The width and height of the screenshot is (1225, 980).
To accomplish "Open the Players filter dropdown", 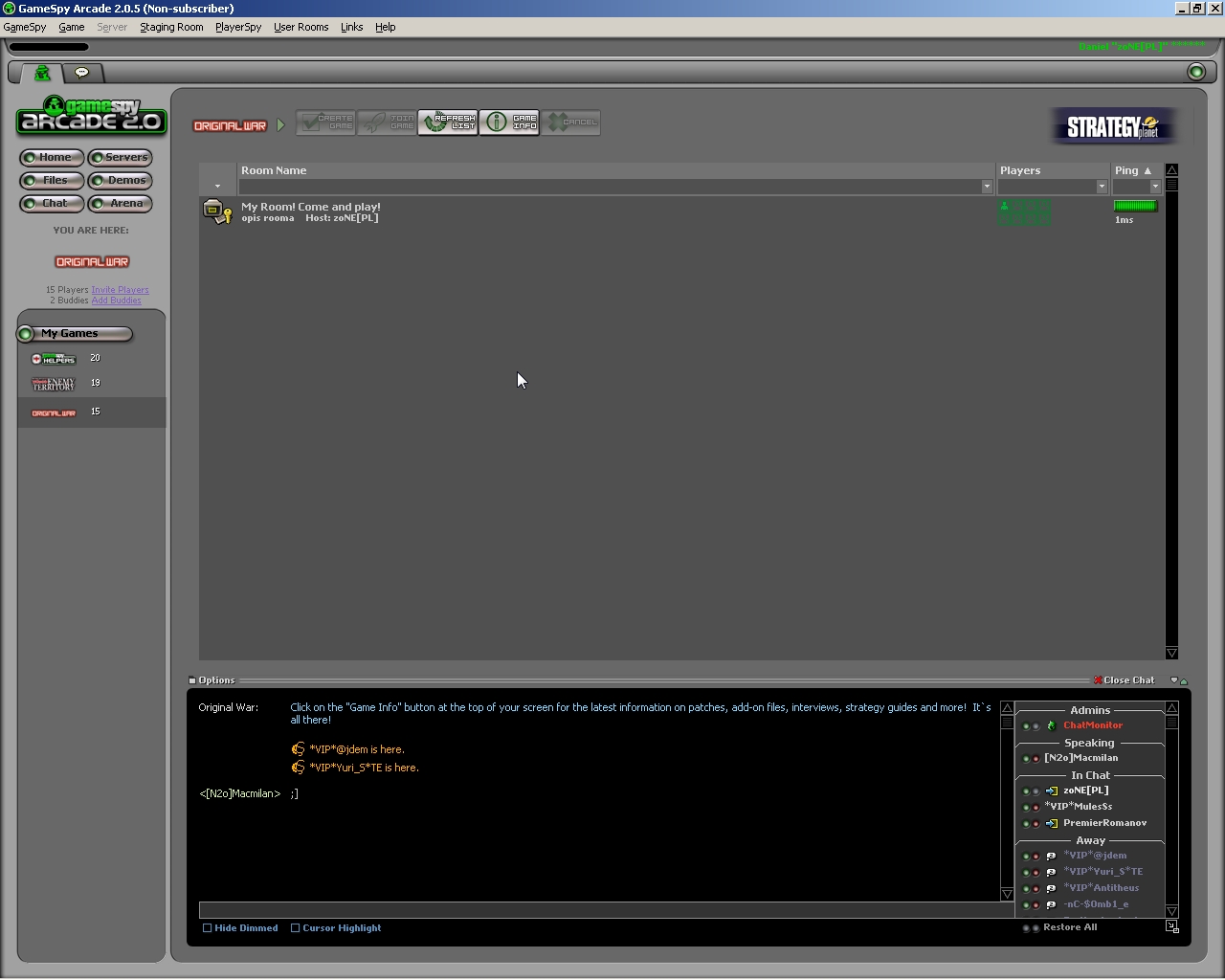I will coord(1102,187).
